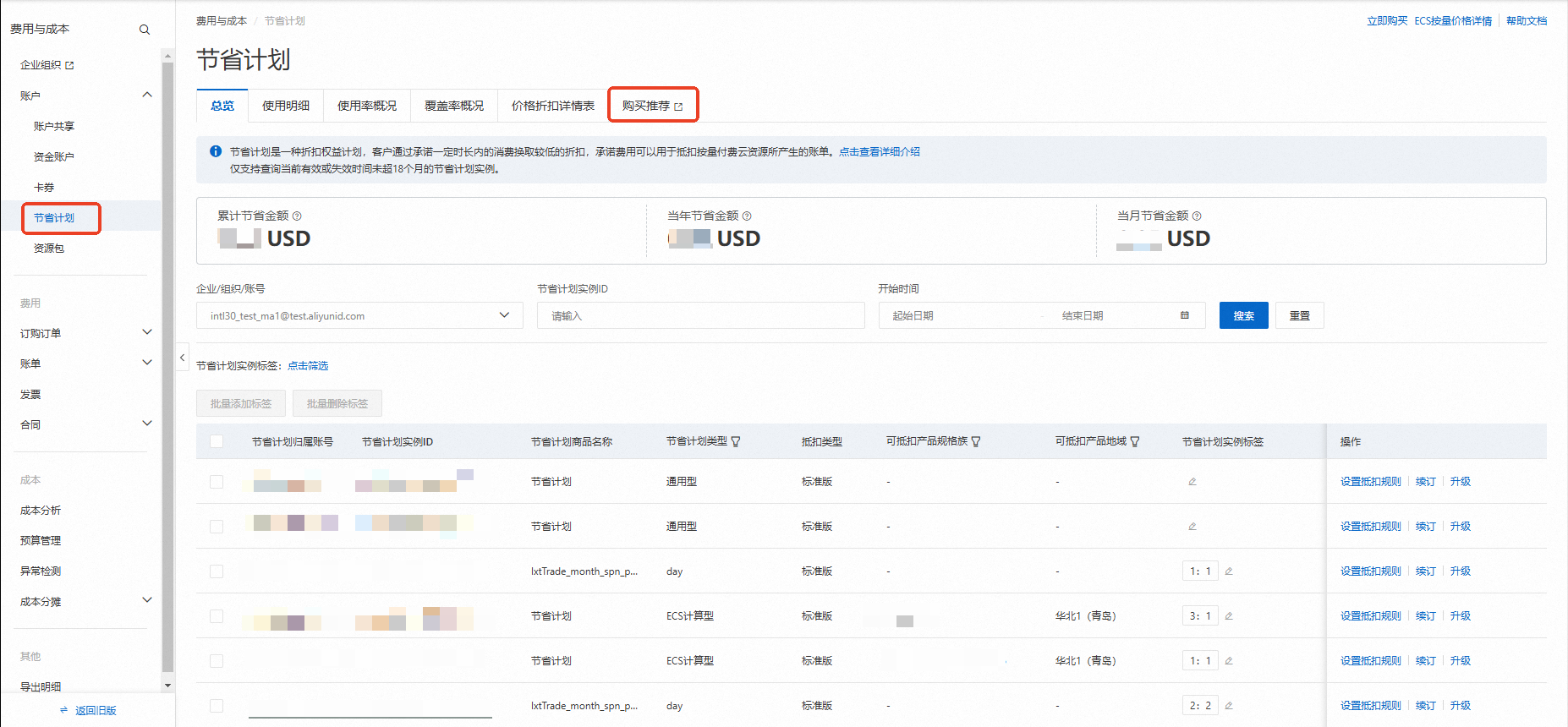Viewport: 1568px width, 727px height.
Task: Expand the 成本分摊 sidebar group
Action: (x=147, y=600)
